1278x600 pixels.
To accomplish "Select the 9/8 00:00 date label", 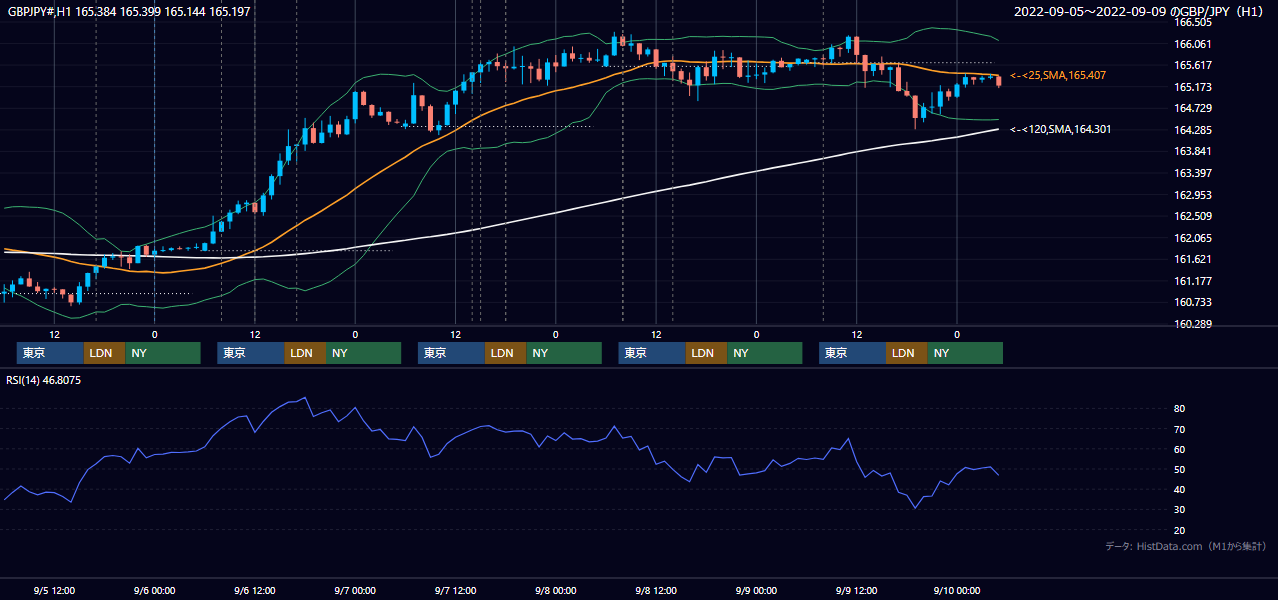I will pyautogui.click(x=555, y=590).
